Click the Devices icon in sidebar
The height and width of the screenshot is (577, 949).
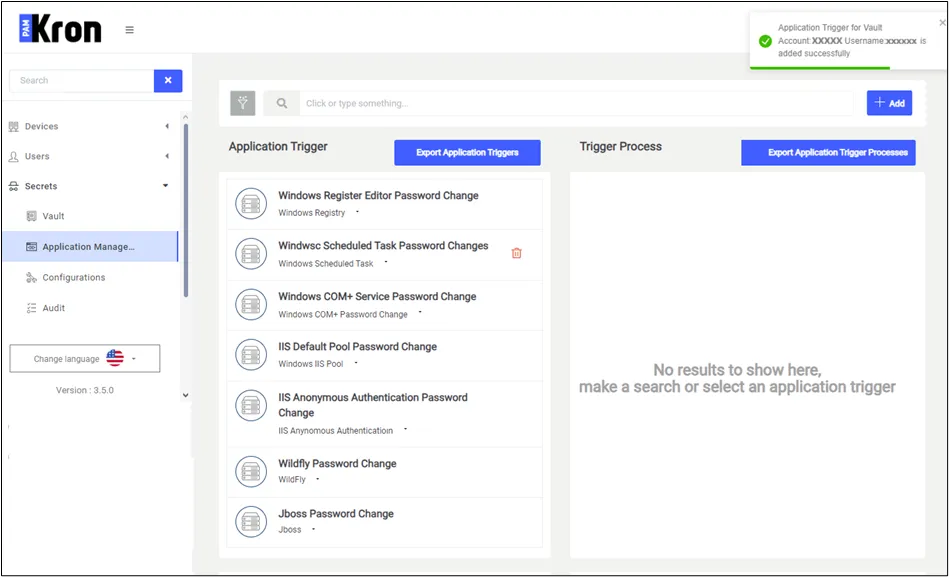(13, 127)
